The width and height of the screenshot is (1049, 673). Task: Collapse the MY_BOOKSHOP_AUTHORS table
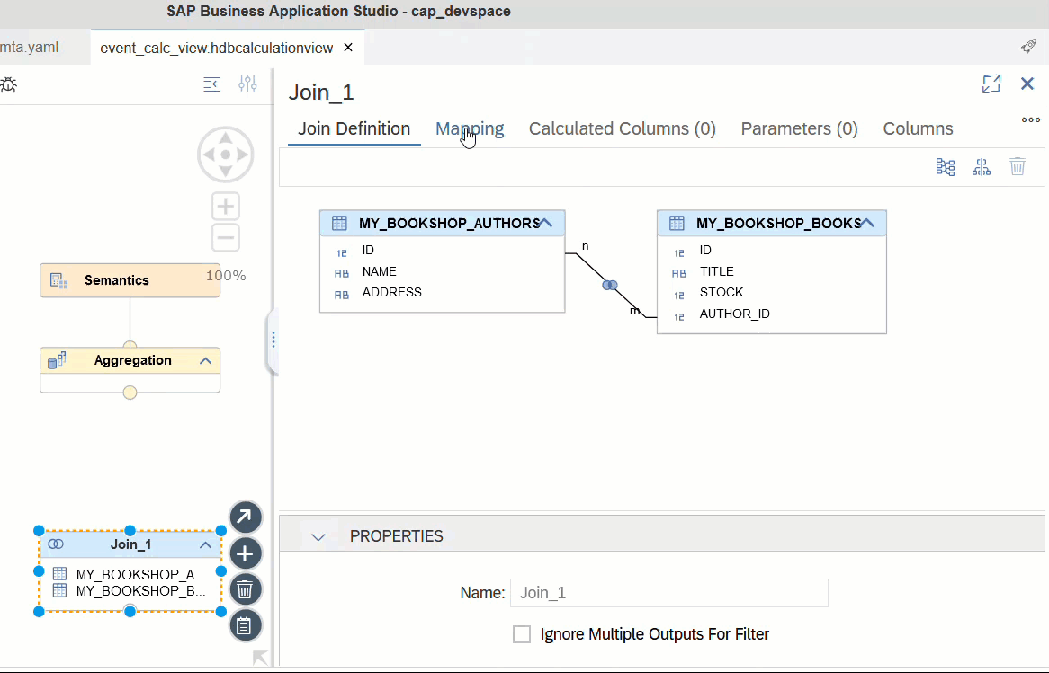546,223
